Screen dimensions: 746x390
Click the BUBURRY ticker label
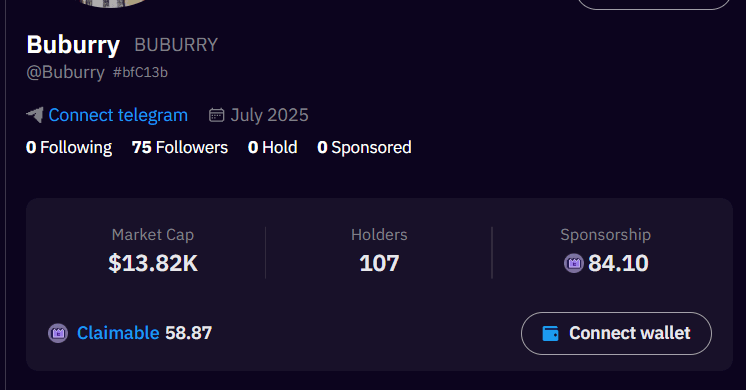coord(176,45)
